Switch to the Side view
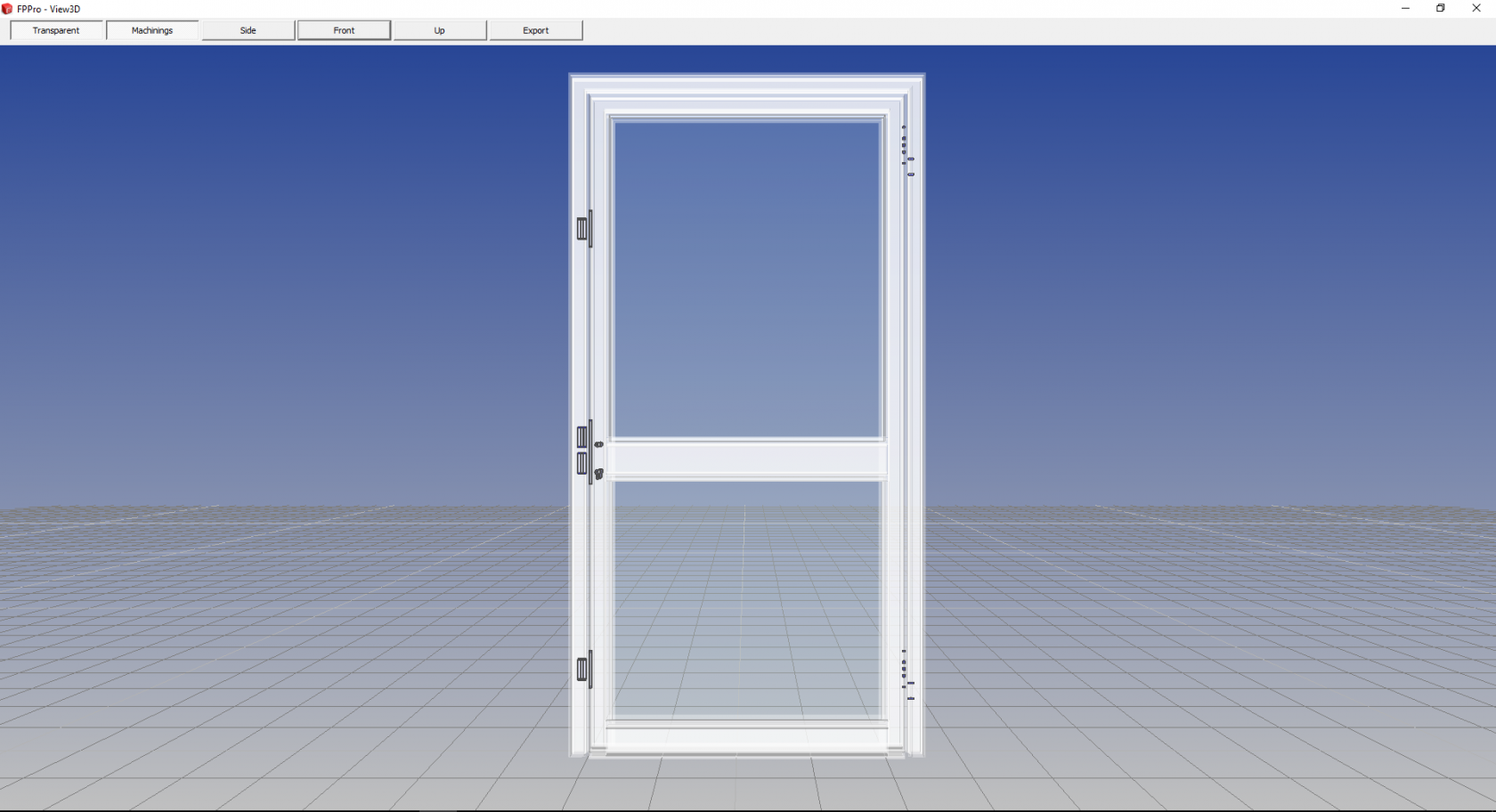 [x=248, y=29]
